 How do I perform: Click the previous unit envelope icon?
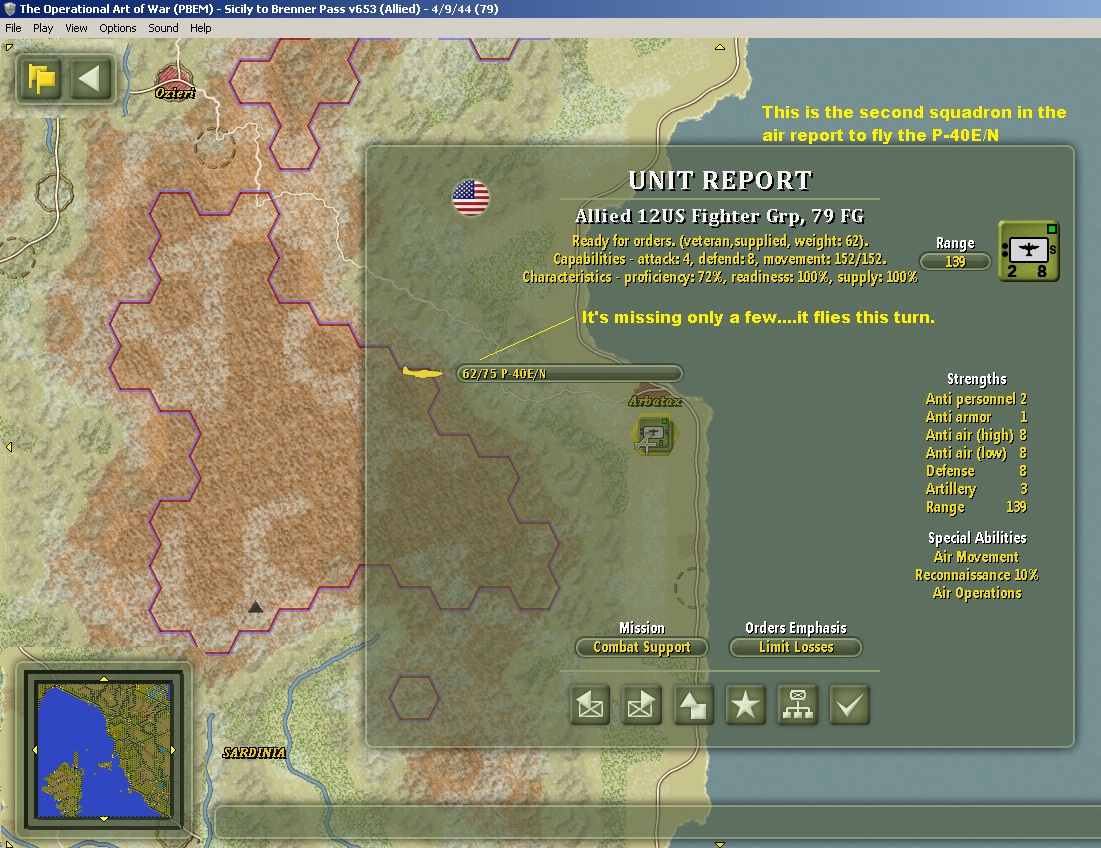pos(590,705)
